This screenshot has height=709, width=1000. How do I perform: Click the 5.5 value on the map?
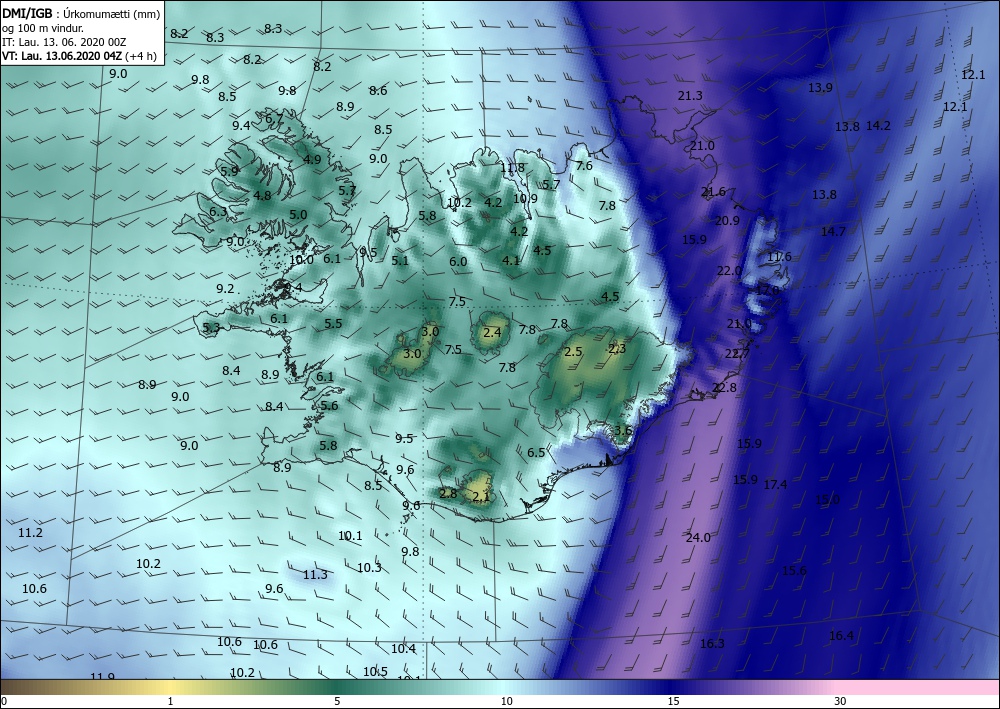[x=333, y=323]
